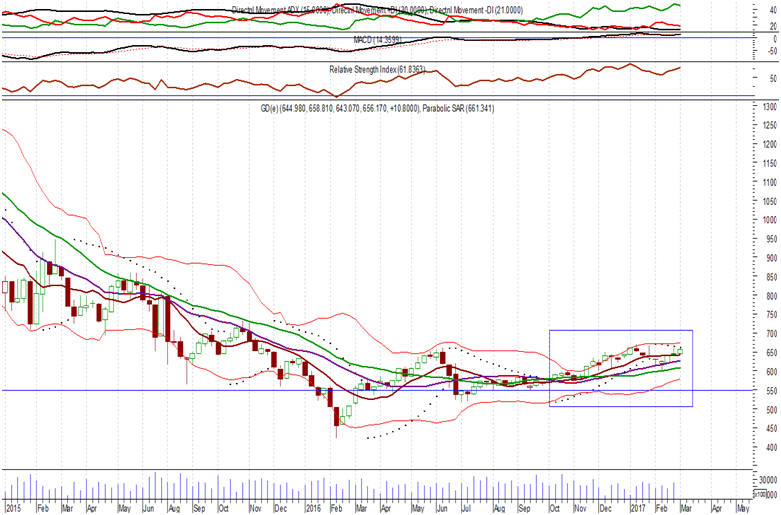Click the 550 price axis label
781x515 pixels.
[771, 390]
